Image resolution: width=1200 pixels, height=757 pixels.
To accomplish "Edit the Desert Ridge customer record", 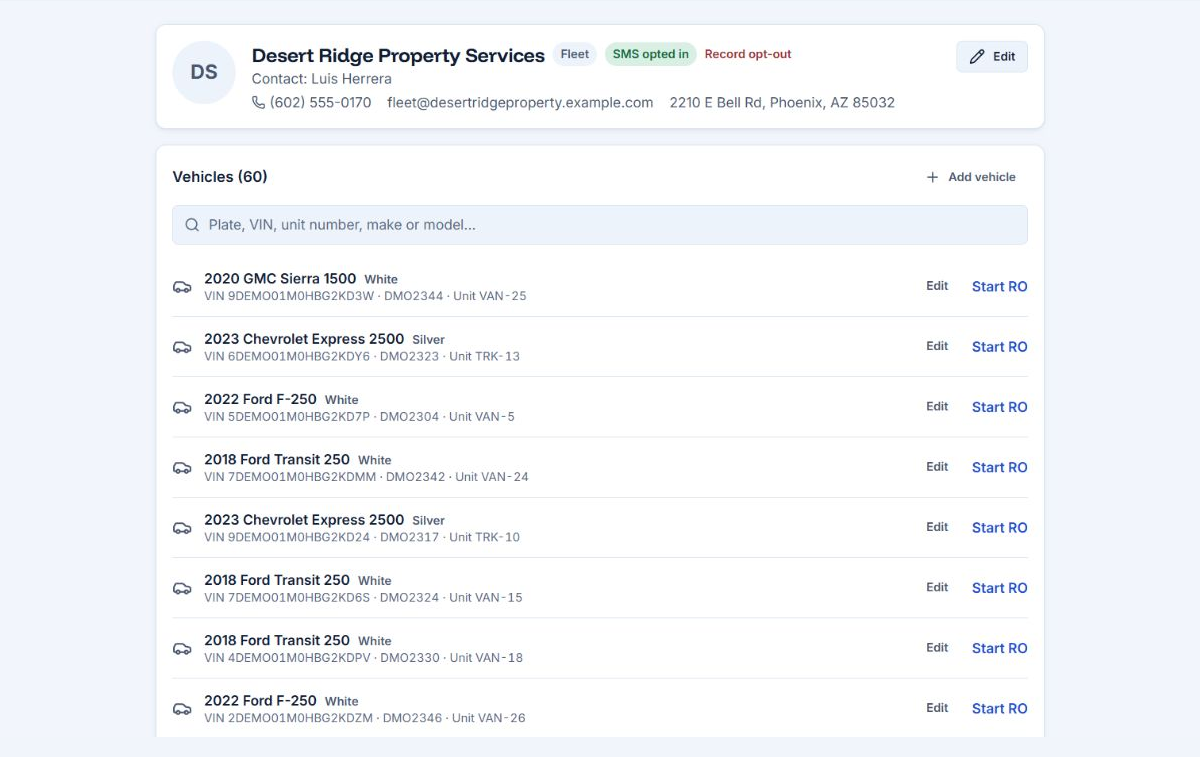I will pos(992,57).
